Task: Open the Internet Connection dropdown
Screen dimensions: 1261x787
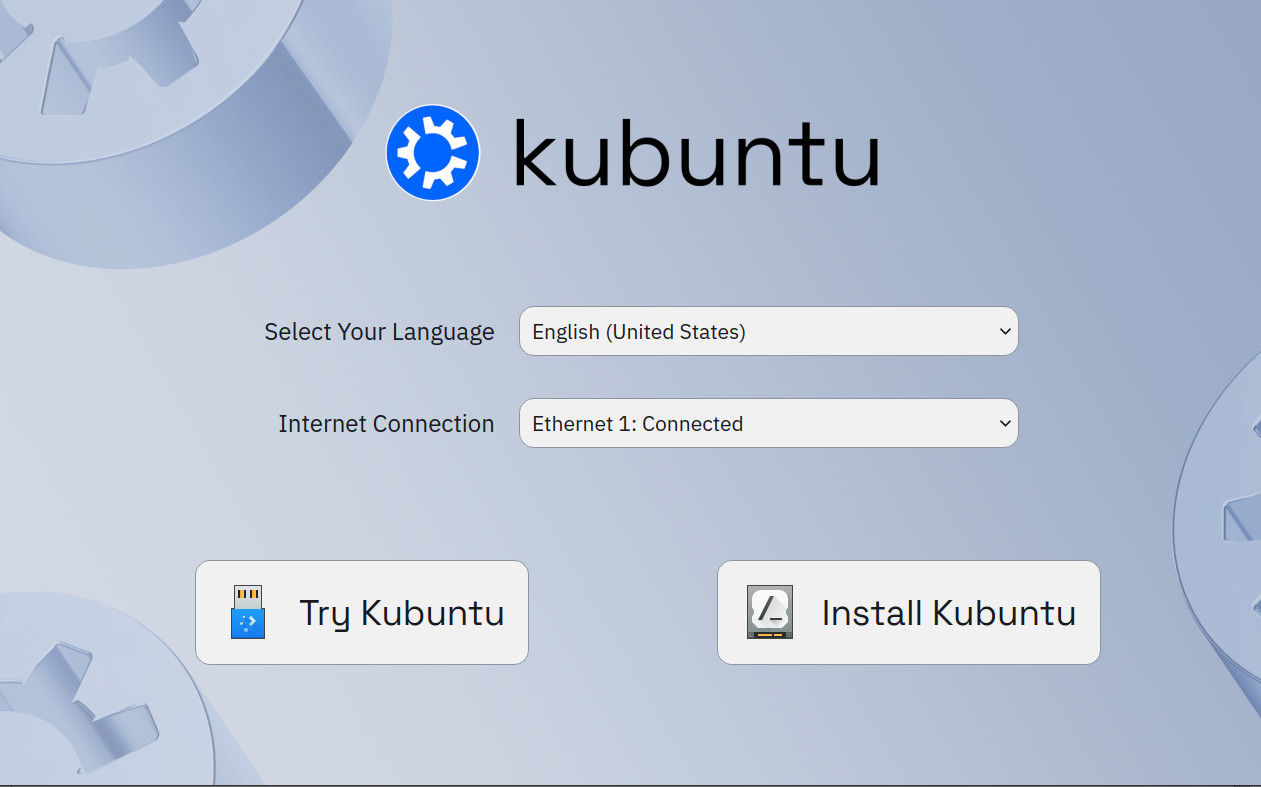Action: (x=768, y=423)
